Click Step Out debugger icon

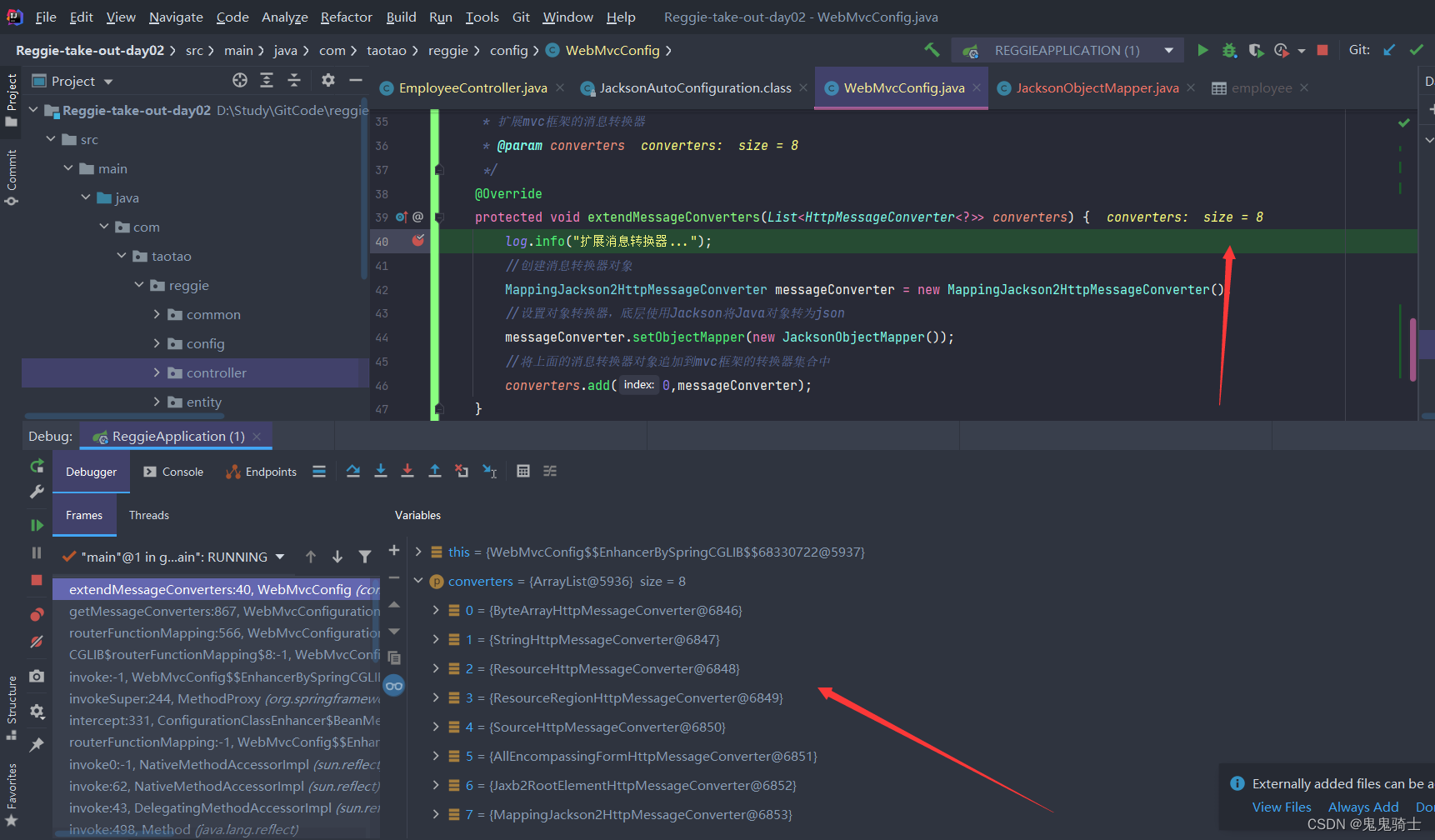[435, 471]
